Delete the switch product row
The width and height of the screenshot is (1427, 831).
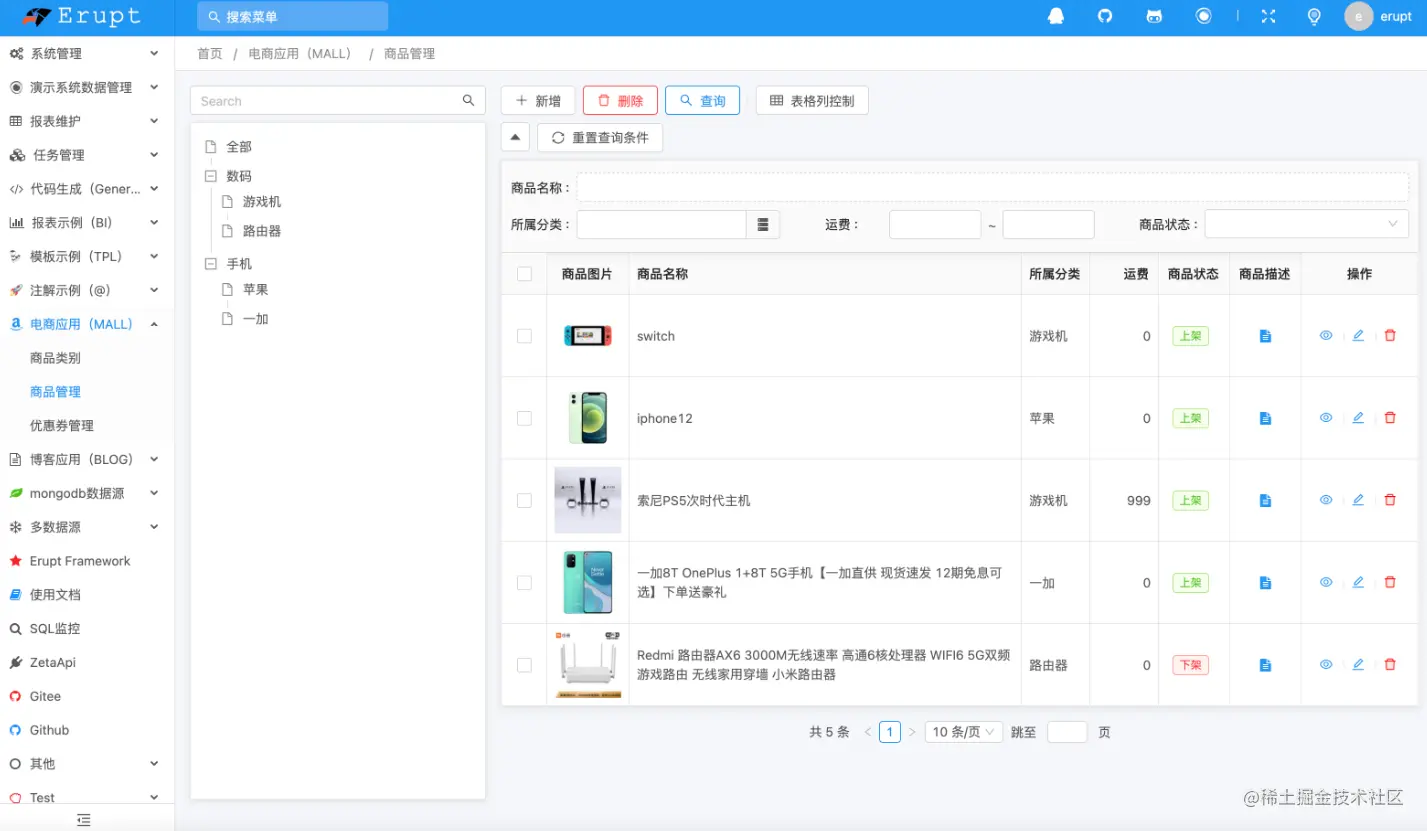click(1390, 336)
